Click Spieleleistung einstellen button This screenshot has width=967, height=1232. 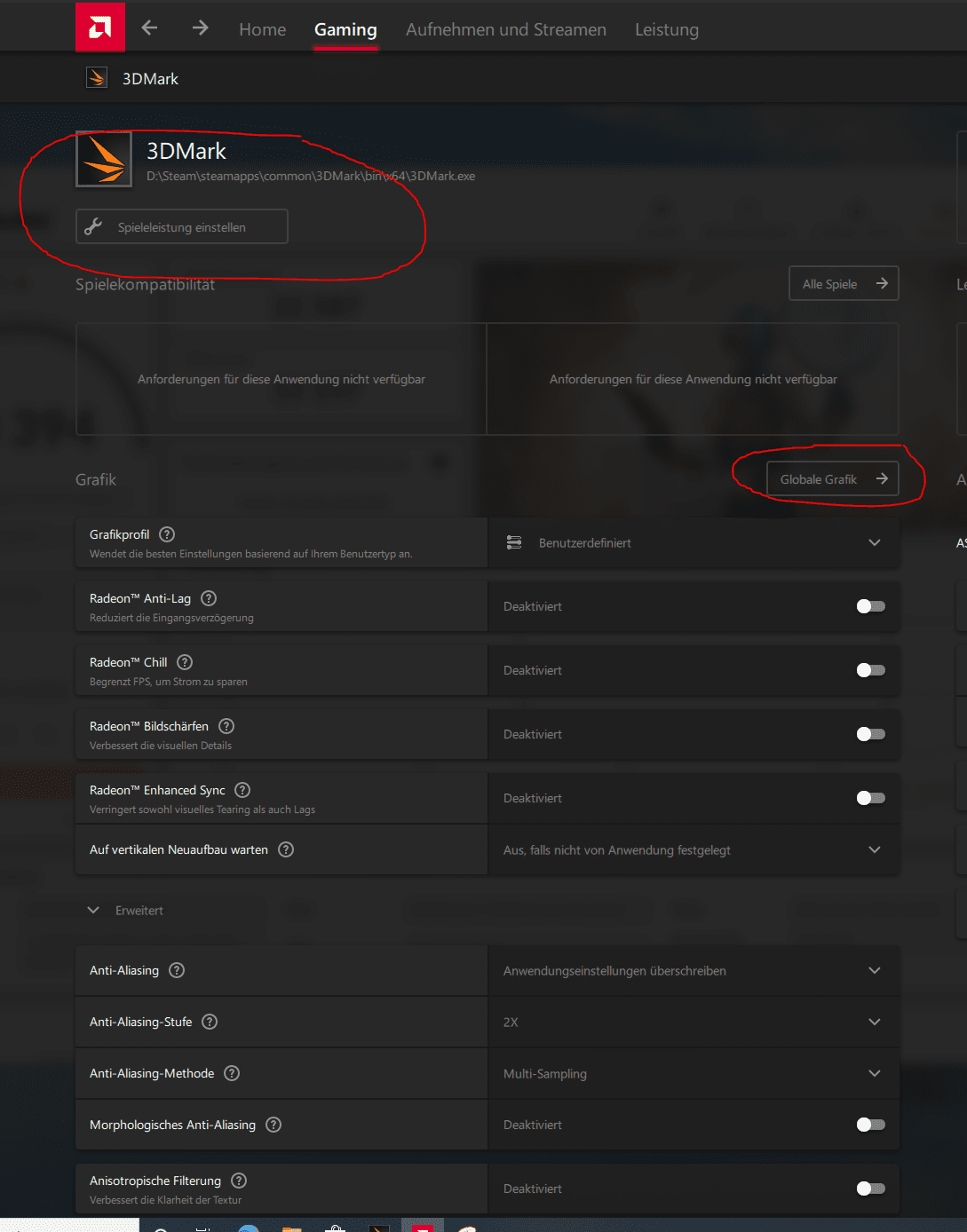pos(182,226)
